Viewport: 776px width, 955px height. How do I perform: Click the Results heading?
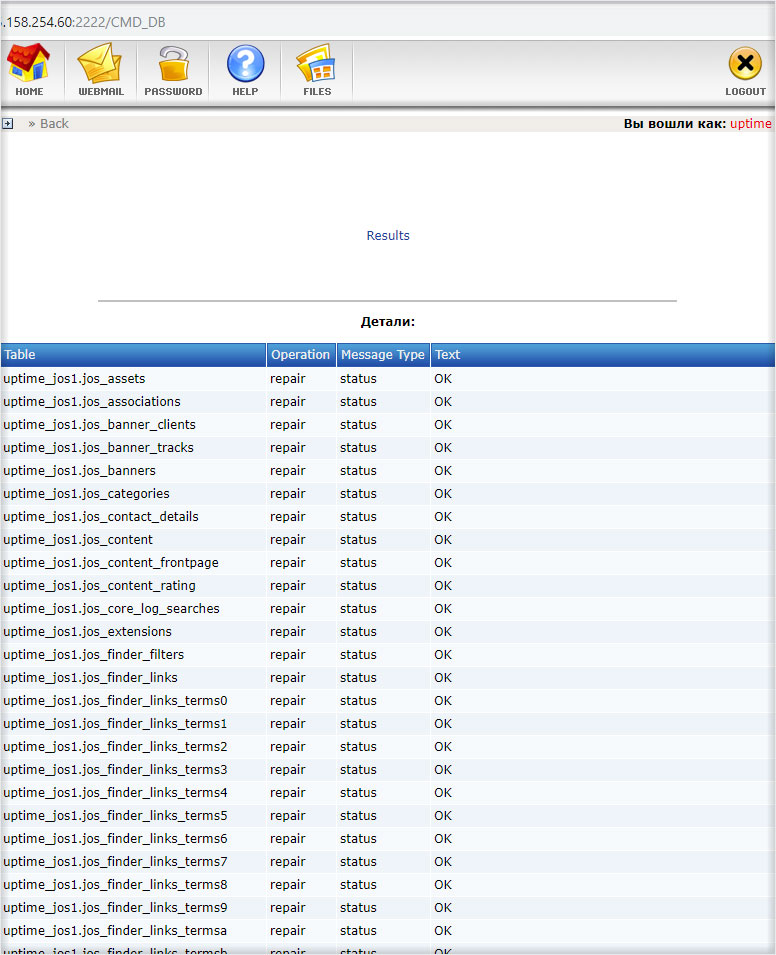[x=388, y=236]
